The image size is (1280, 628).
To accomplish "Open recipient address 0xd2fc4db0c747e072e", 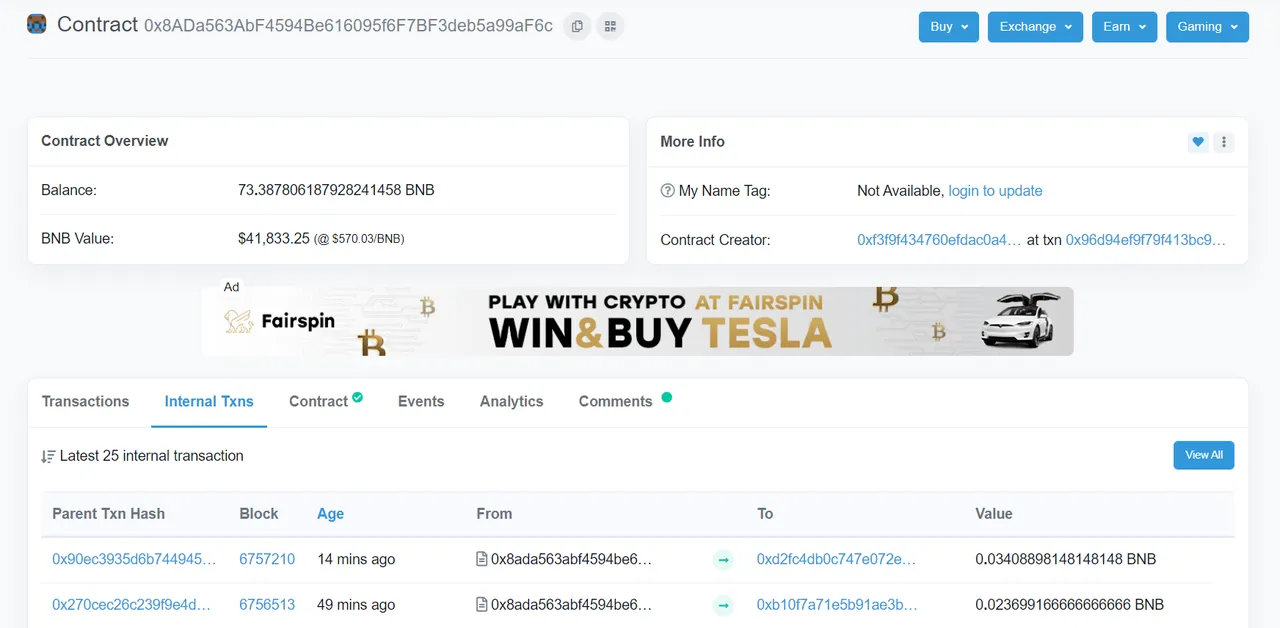I will pos(836,559).
